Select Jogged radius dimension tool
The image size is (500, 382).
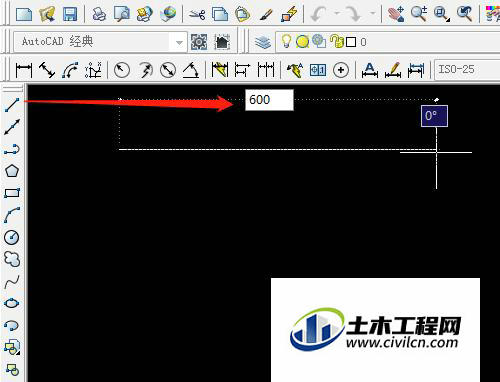click(x=145, y=70)
